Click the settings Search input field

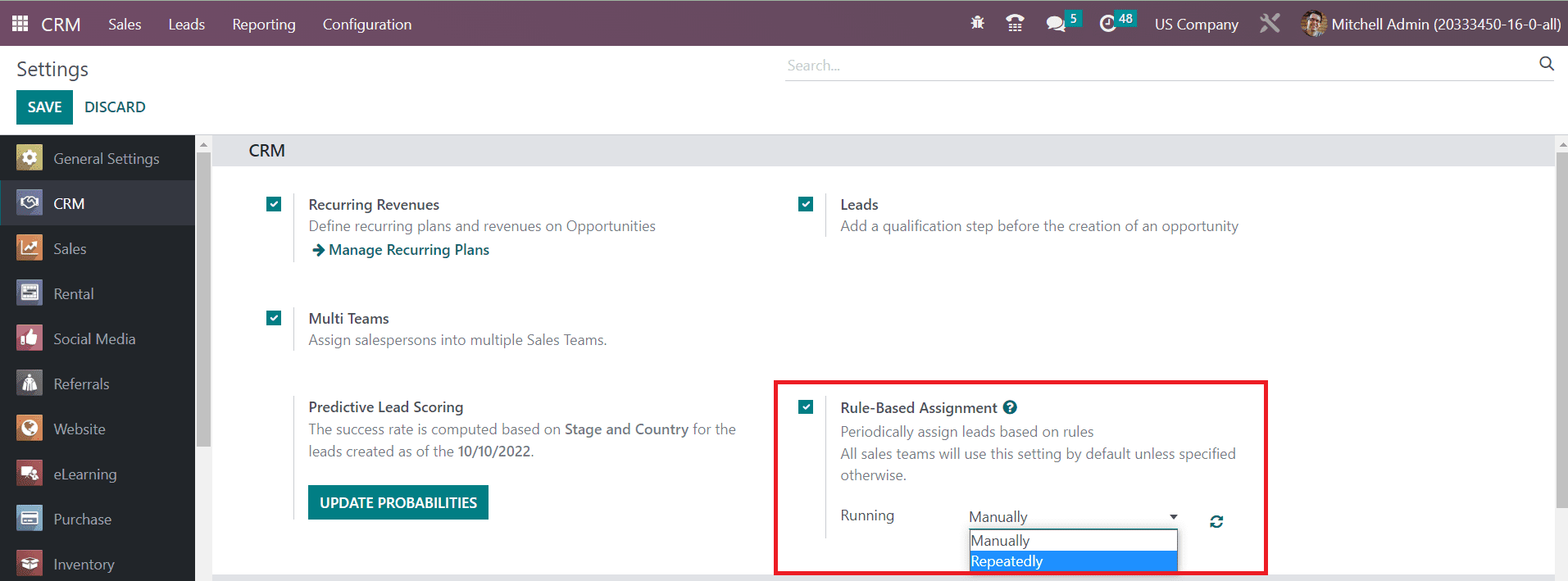click(x=1156, y=66)
